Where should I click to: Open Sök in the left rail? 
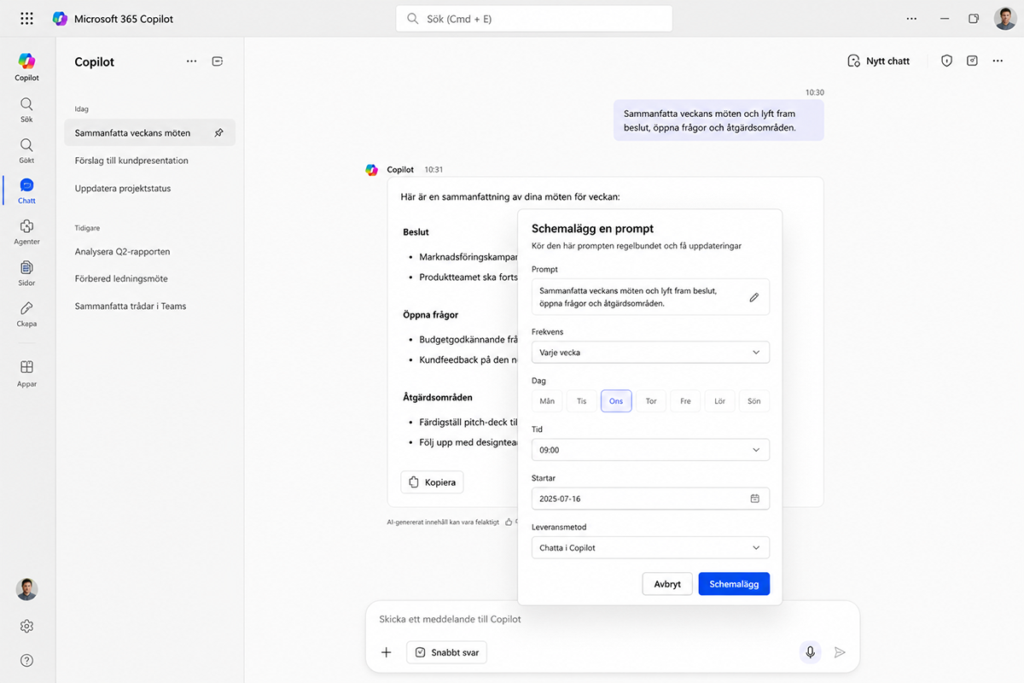point(27,110)
